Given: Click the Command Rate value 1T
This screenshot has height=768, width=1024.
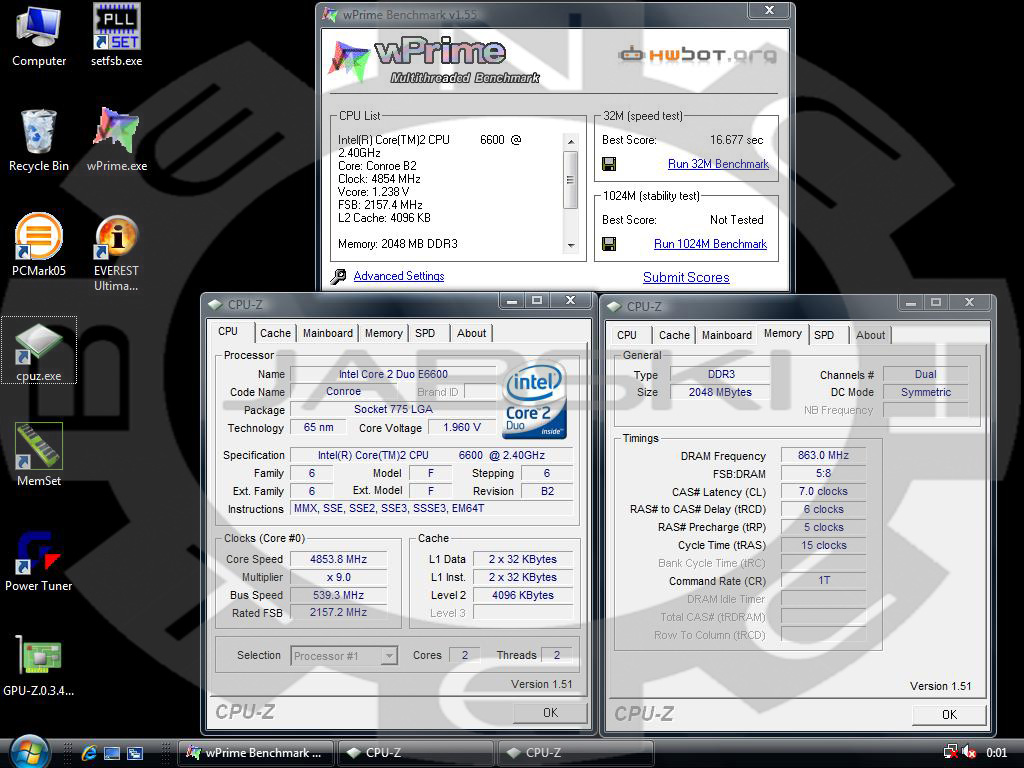Looking at the screenshot, I should pos(823,581).
